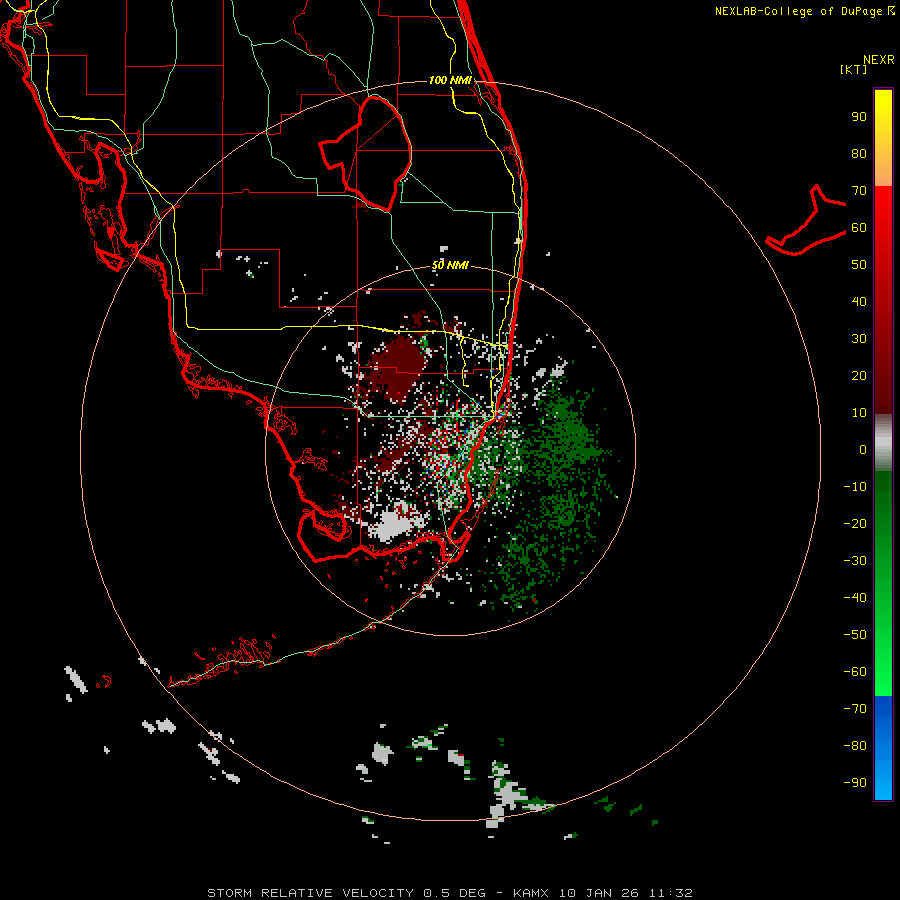Click the -20 value on velocity scale

pyautogui.click(x=855, y=523)
